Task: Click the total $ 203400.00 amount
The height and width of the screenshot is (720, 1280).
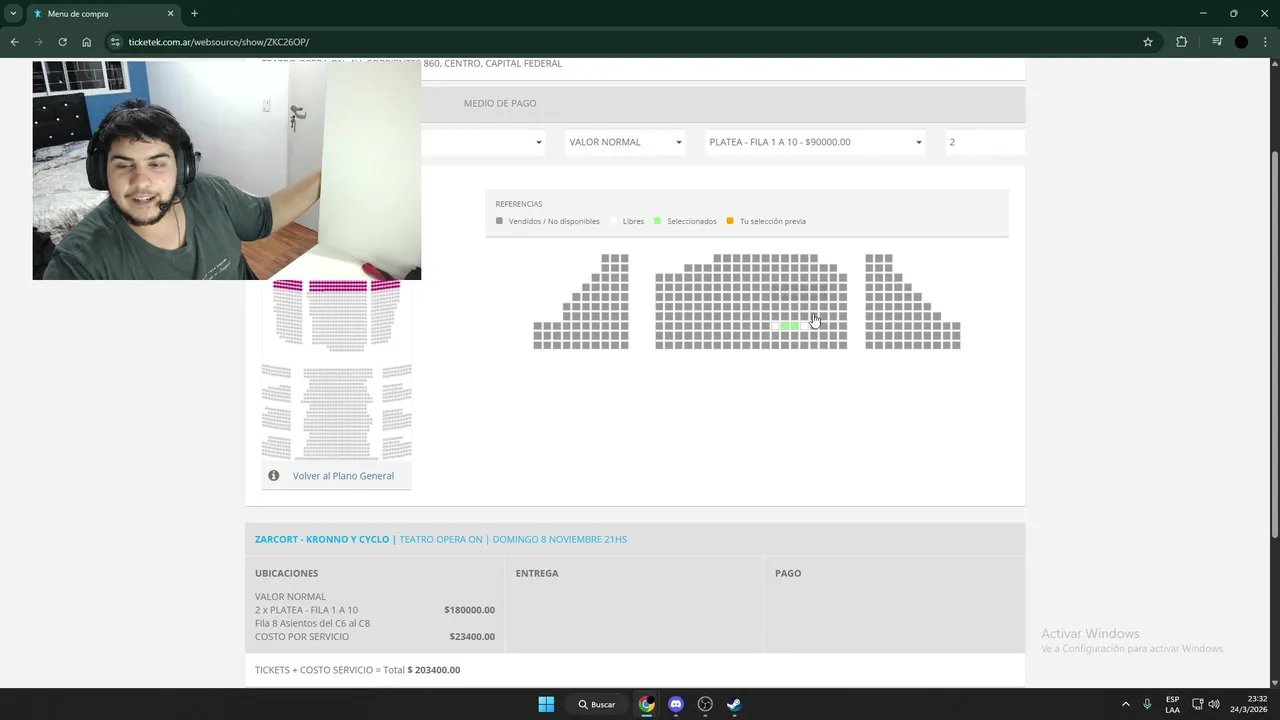Action: click(434, 670)
